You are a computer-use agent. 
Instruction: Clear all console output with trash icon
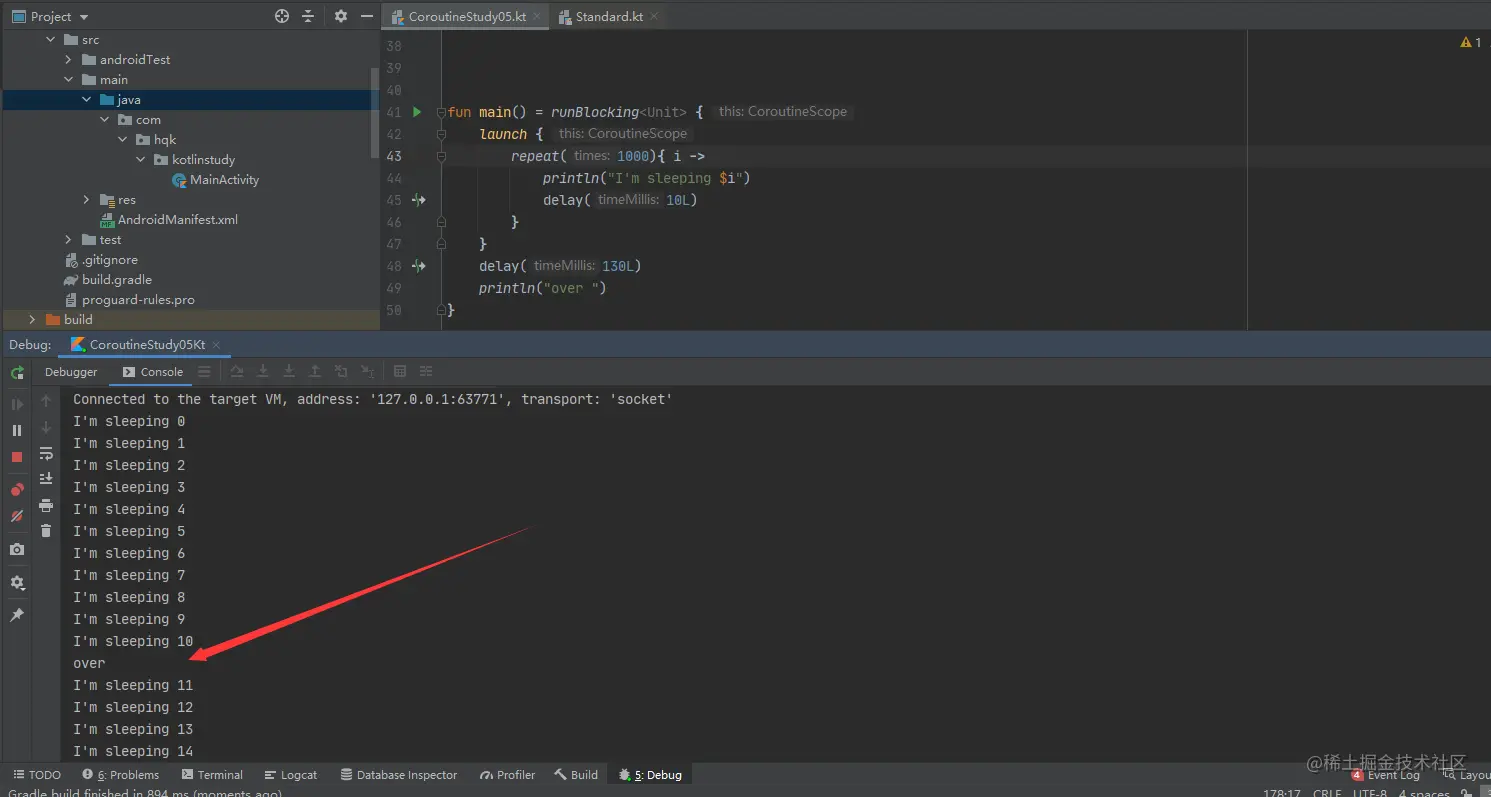point(46,531)
